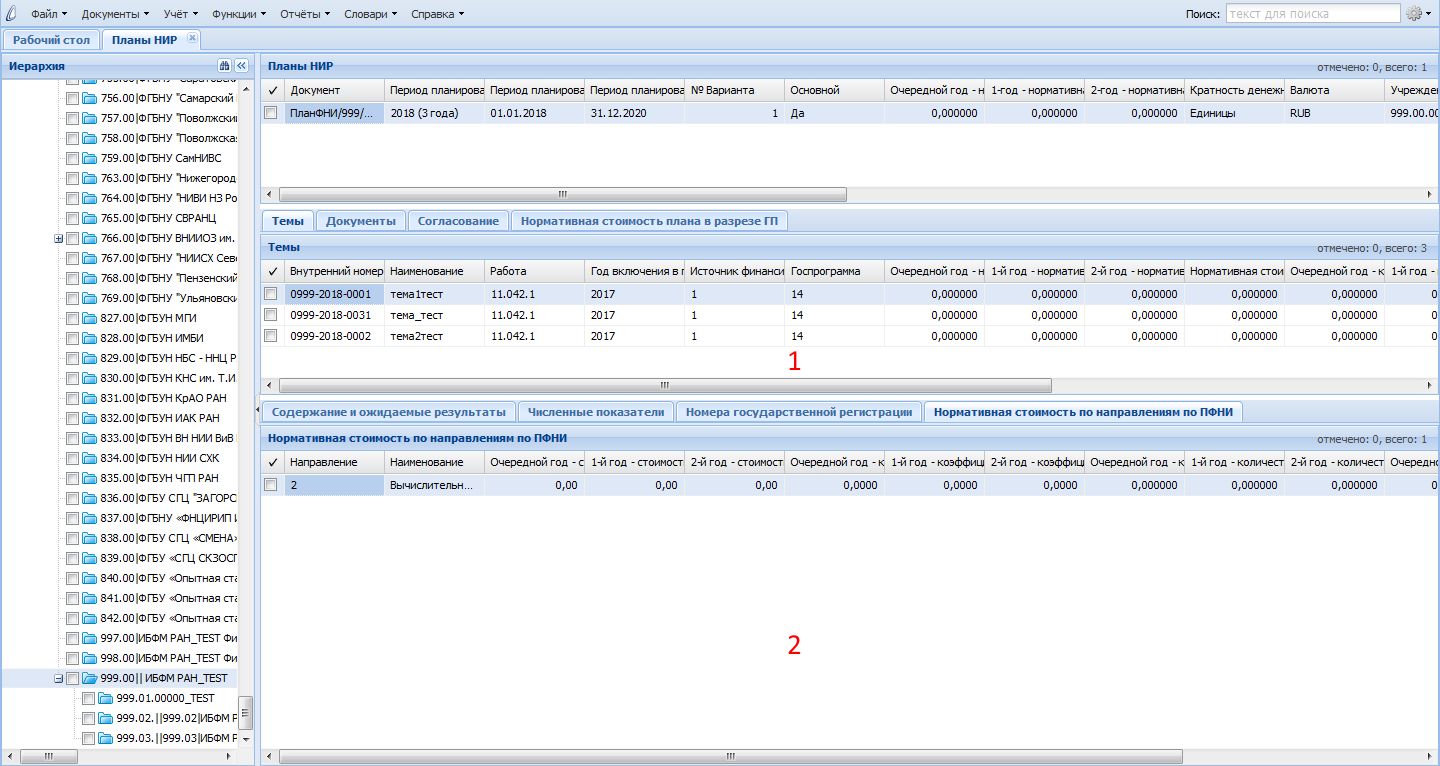Collapse the 999.00 ИБФМ РАН_TEST tree node
1440x766 pixels.
point(58,678)
